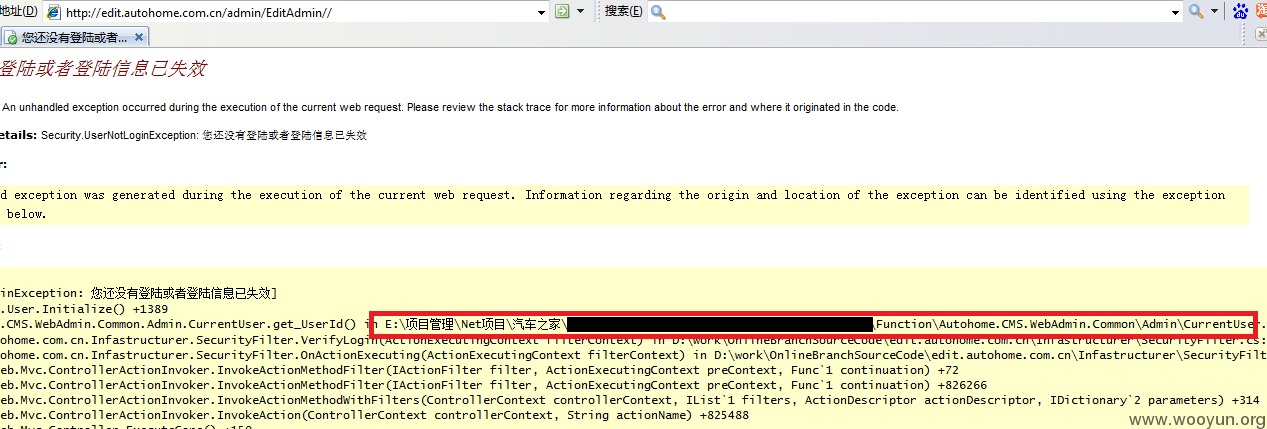Click the red error heading 登陆或者登陆信息已失效
Viewport: 1267px width, 429px height.
102,69
